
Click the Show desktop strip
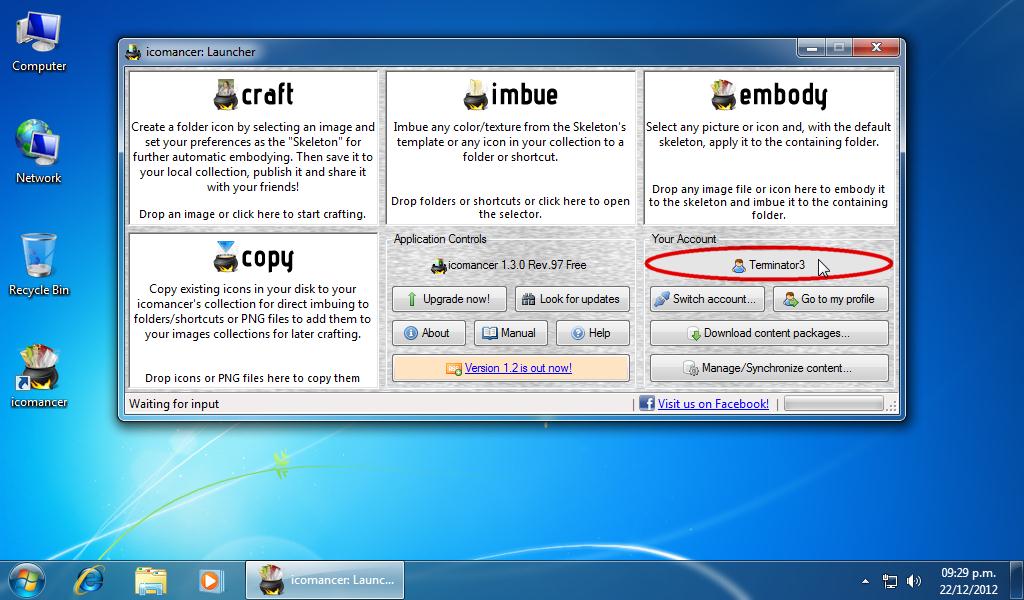[1018, 580]
